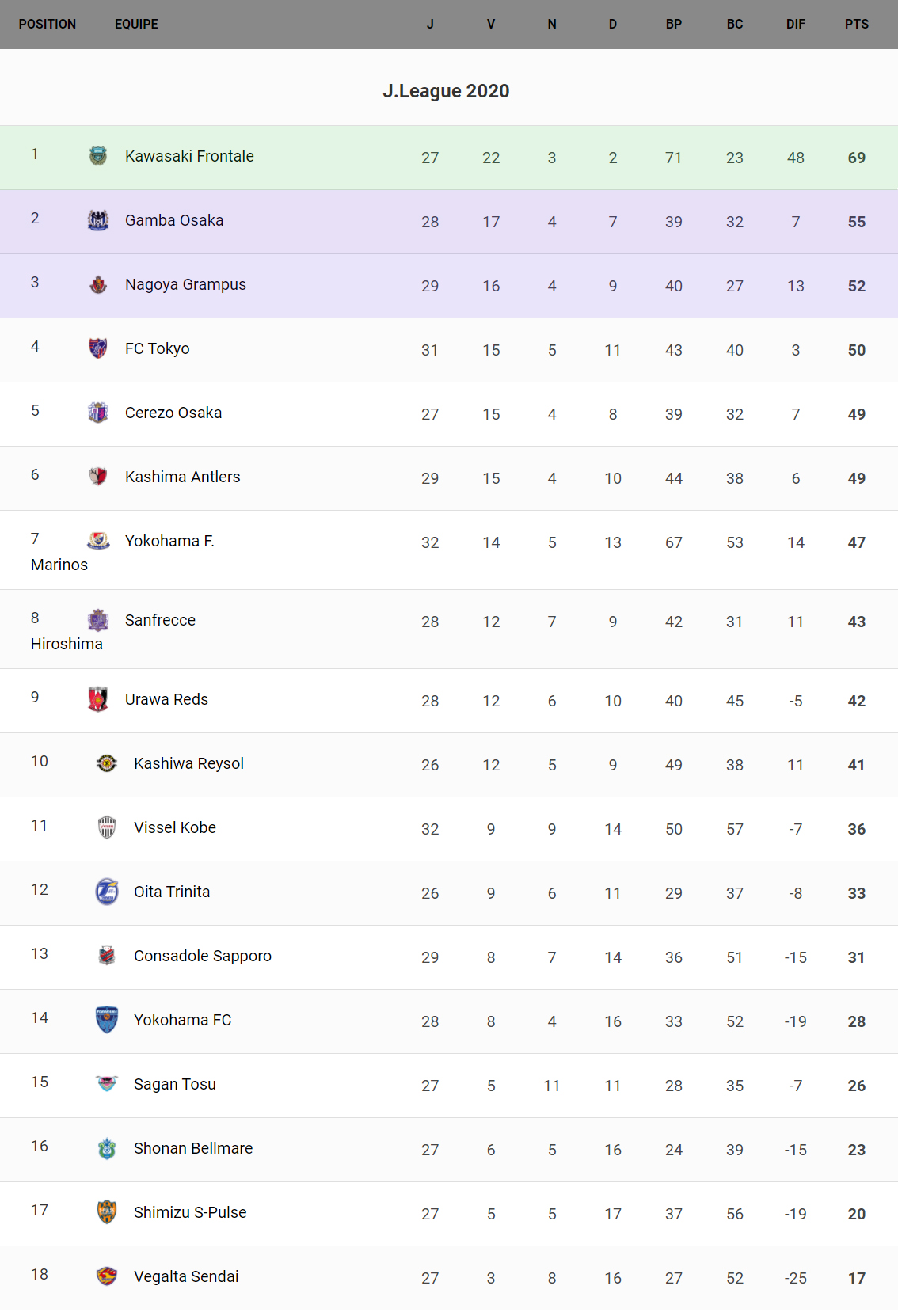Click the FC Tokyo club badge
Image resolution: width=898 pixels, height=1316 pixels.
98,348
